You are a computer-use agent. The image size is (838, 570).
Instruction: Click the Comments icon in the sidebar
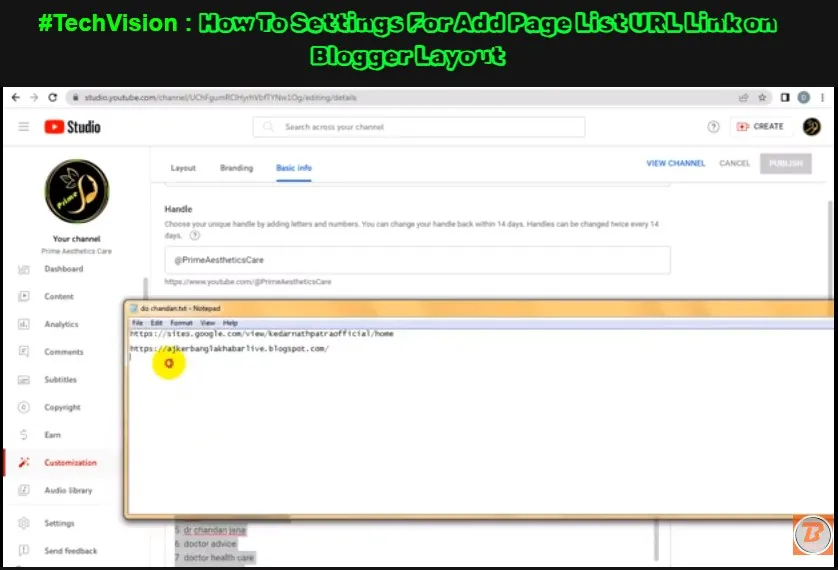click(24, 352)
